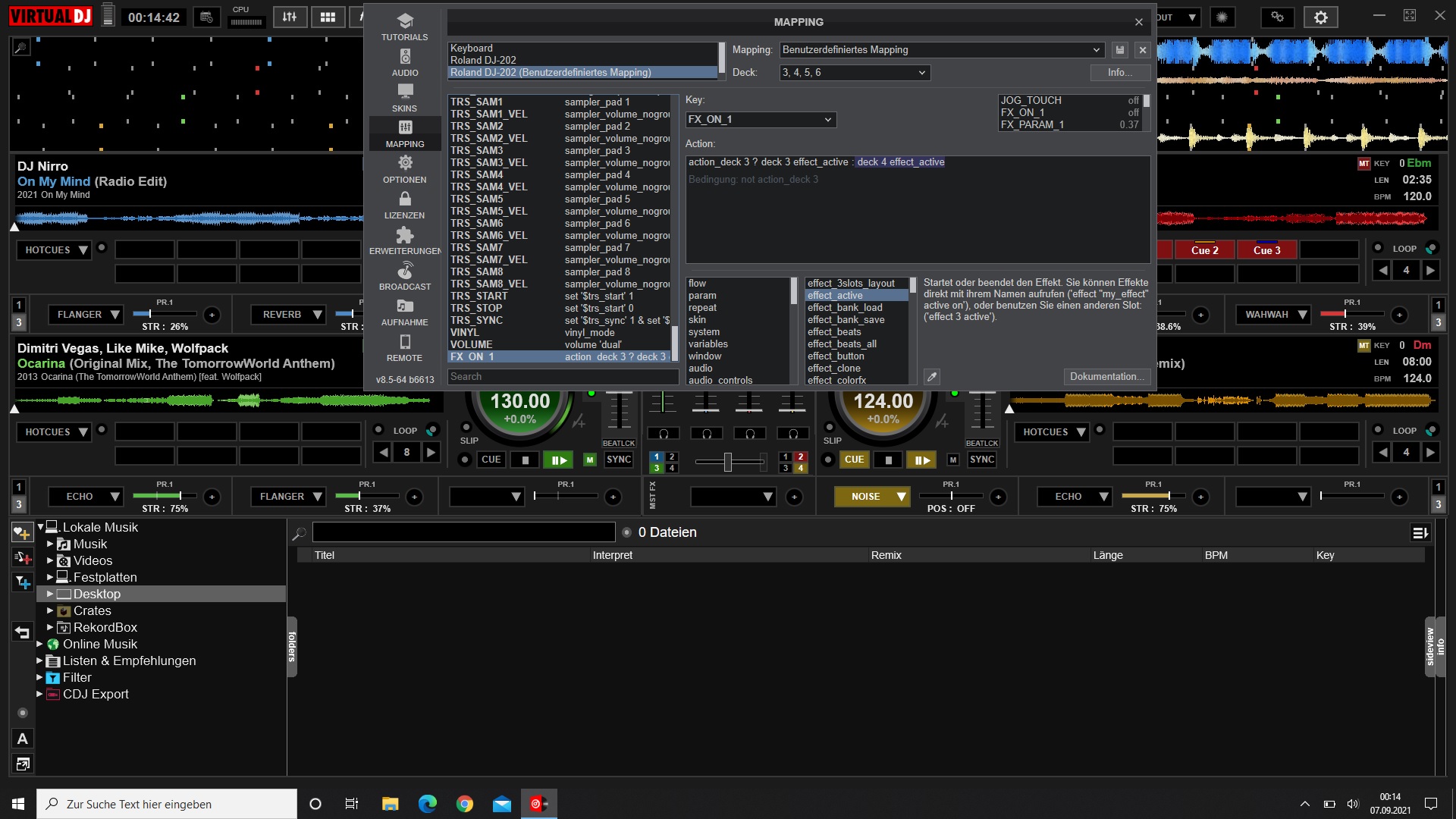Click the mapping Search input field
This screenshot has width=1456, height=819.
tap(562, 377)
